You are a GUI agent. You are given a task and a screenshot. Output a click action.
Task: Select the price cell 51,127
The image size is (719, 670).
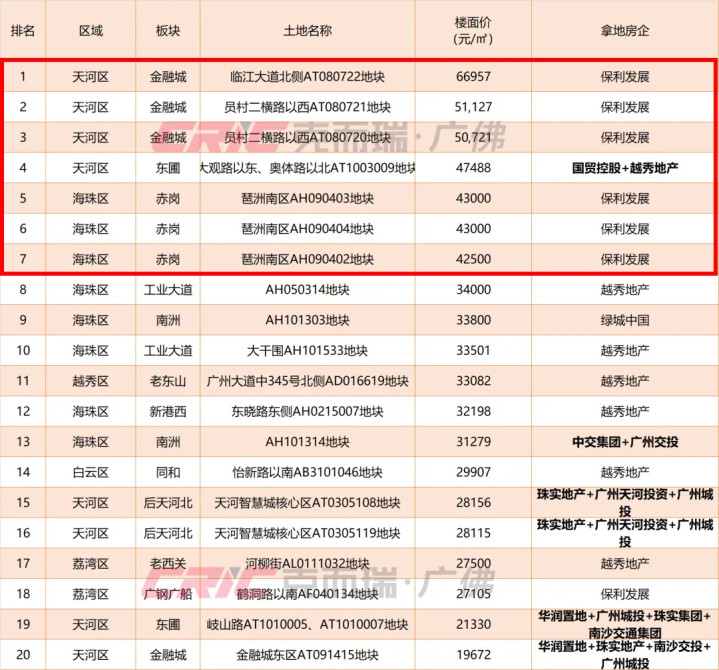tap(473, 107)
